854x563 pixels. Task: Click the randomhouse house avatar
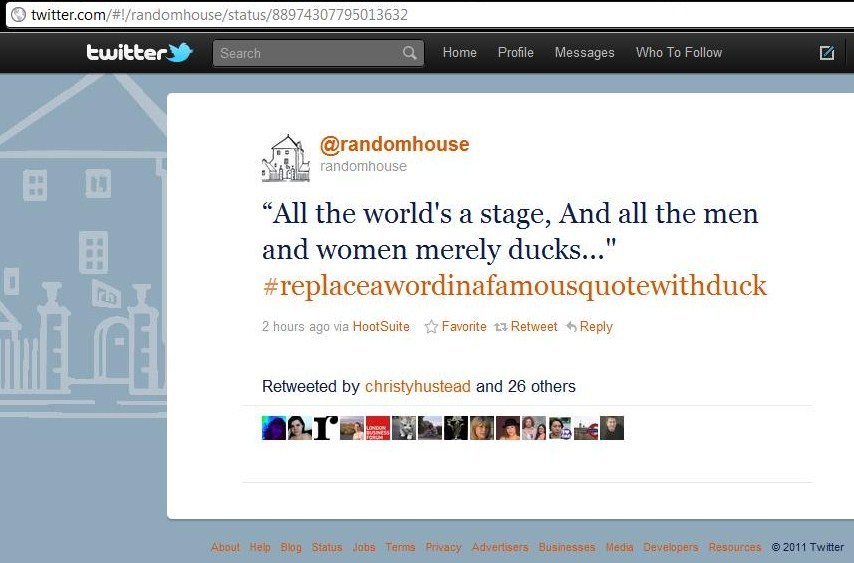tap(286, 158)
